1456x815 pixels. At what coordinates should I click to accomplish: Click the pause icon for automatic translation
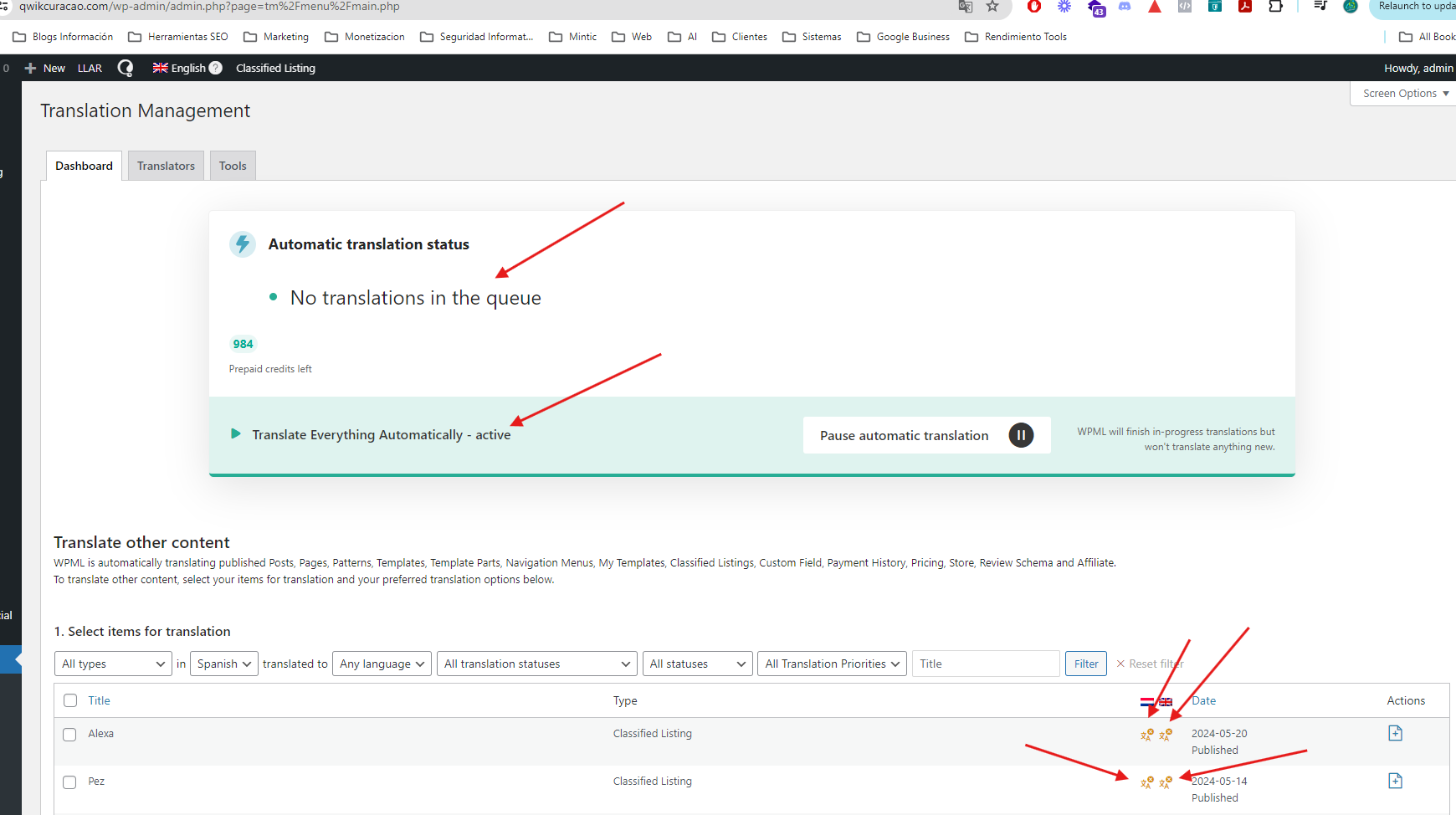(x=1021, y=435)
